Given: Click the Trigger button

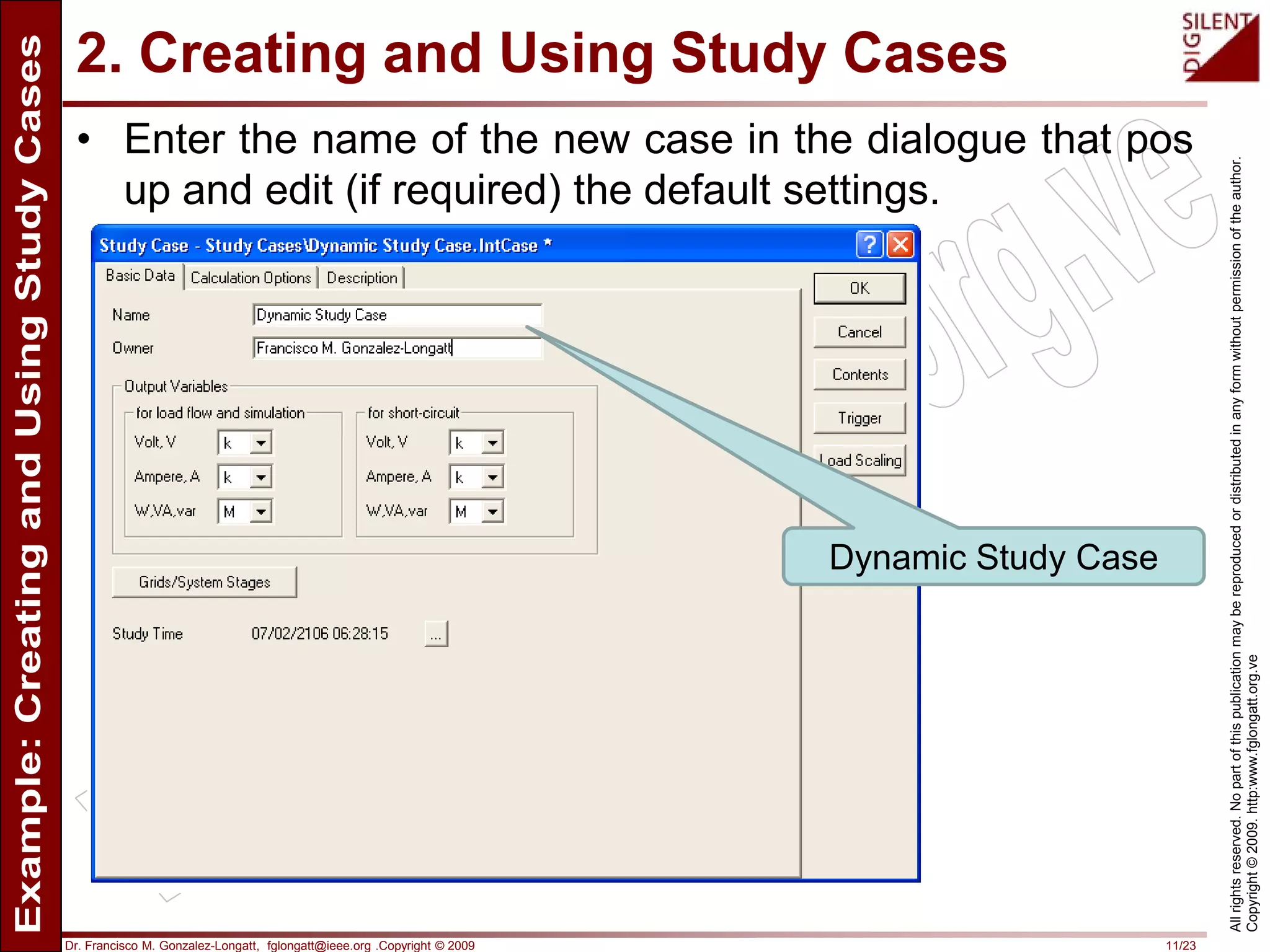Looking at the screenshot, I should pos(859,418).
